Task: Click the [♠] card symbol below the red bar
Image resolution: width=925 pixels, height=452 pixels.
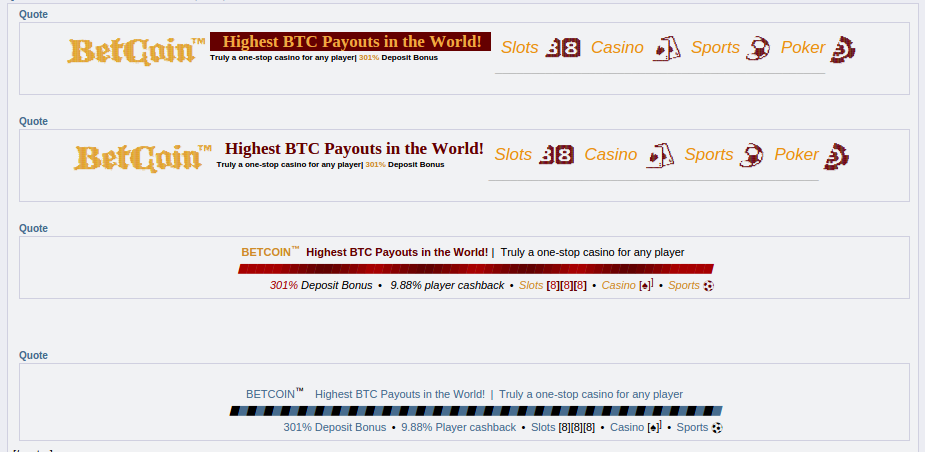Action: 646,285
